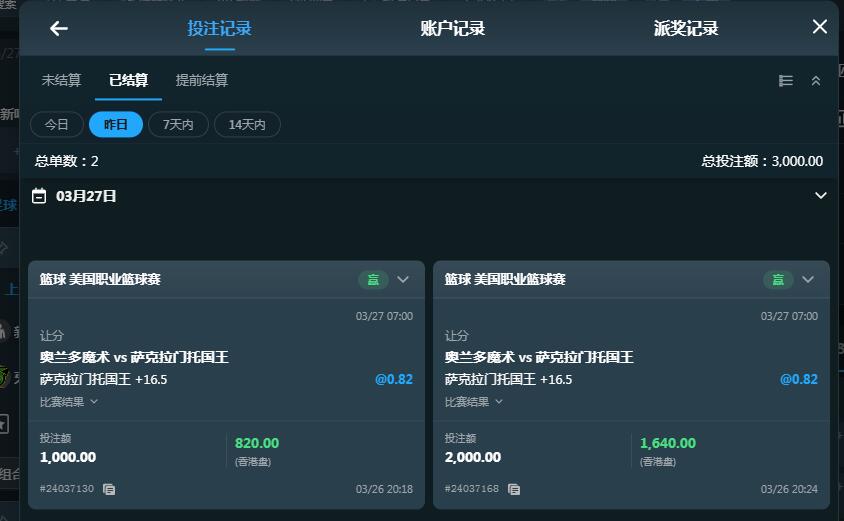Collapse the second bet card via its chevron
Image resolution: width=844 pixels, height=521 pixels.
tap(808, 280)
